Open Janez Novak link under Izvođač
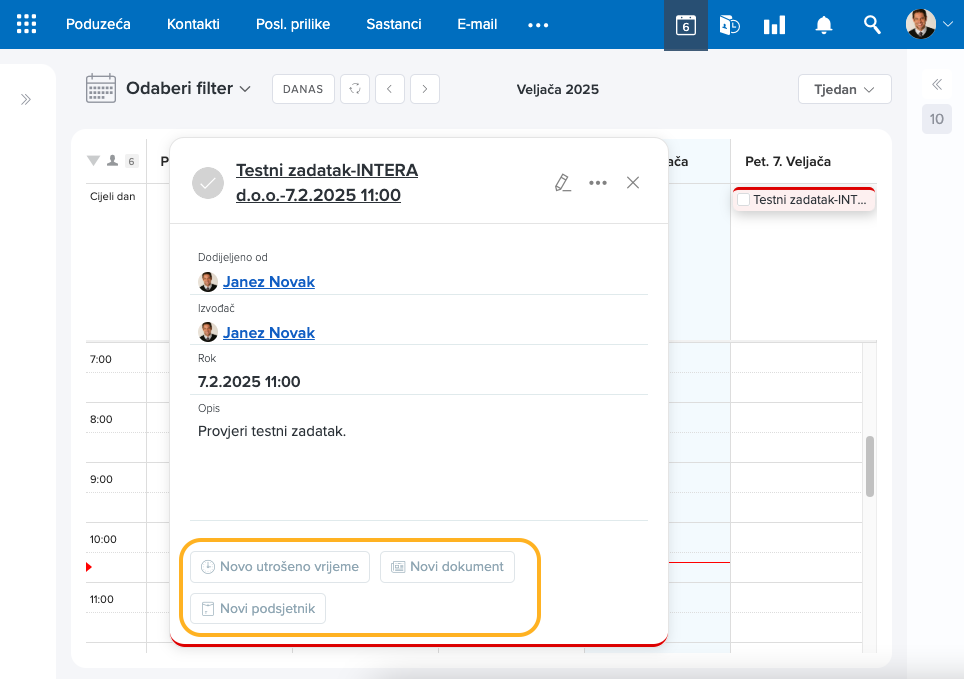Screen dimensions: 964x679 click(x=268, y=333)
